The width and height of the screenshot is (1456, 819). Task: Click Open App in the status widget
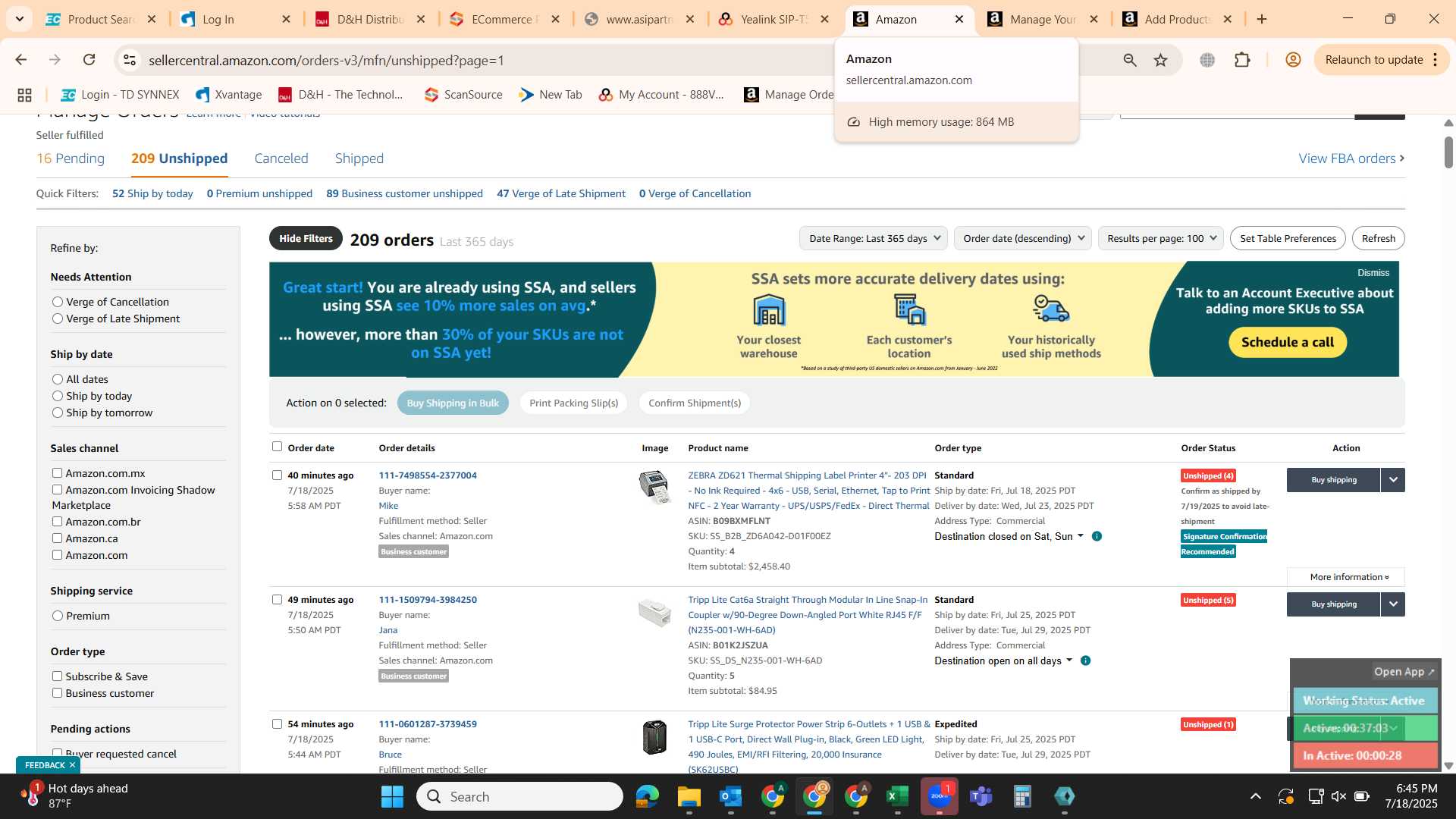click(x=1404, y=672)
